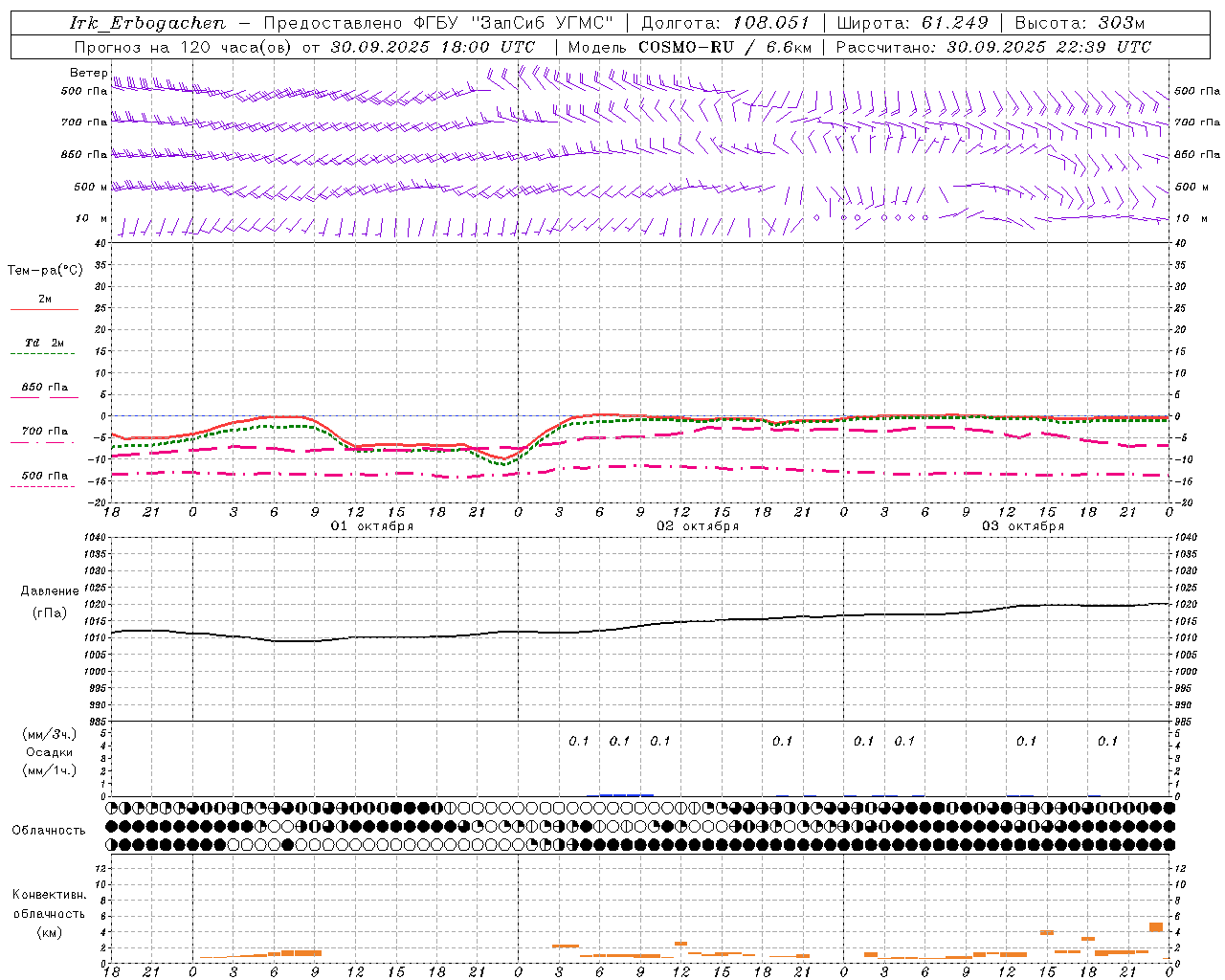
Task: Click the 01 октября date label
Action: (372, 526)
